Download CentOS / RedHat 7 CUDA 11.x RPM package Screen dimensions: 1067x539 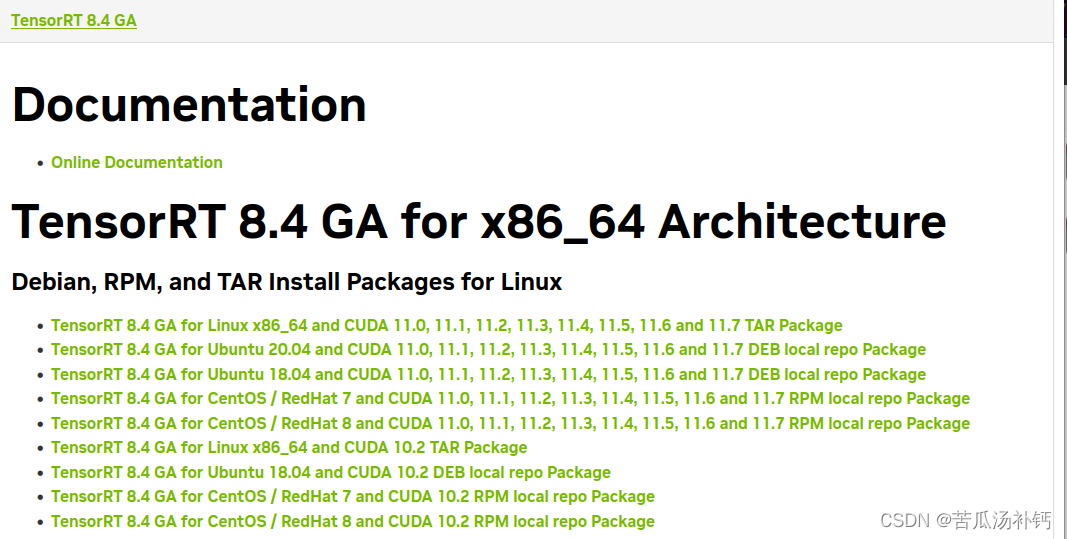point(510,399)
